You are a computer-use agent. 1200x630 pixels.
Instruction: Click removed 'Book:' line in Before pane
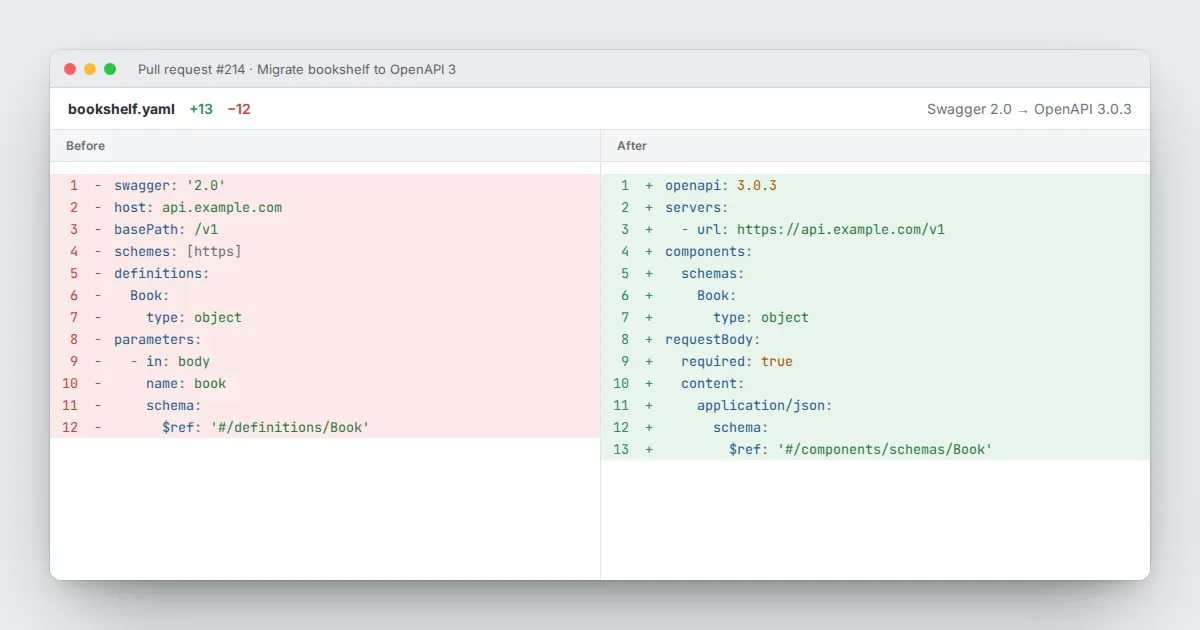325,296
